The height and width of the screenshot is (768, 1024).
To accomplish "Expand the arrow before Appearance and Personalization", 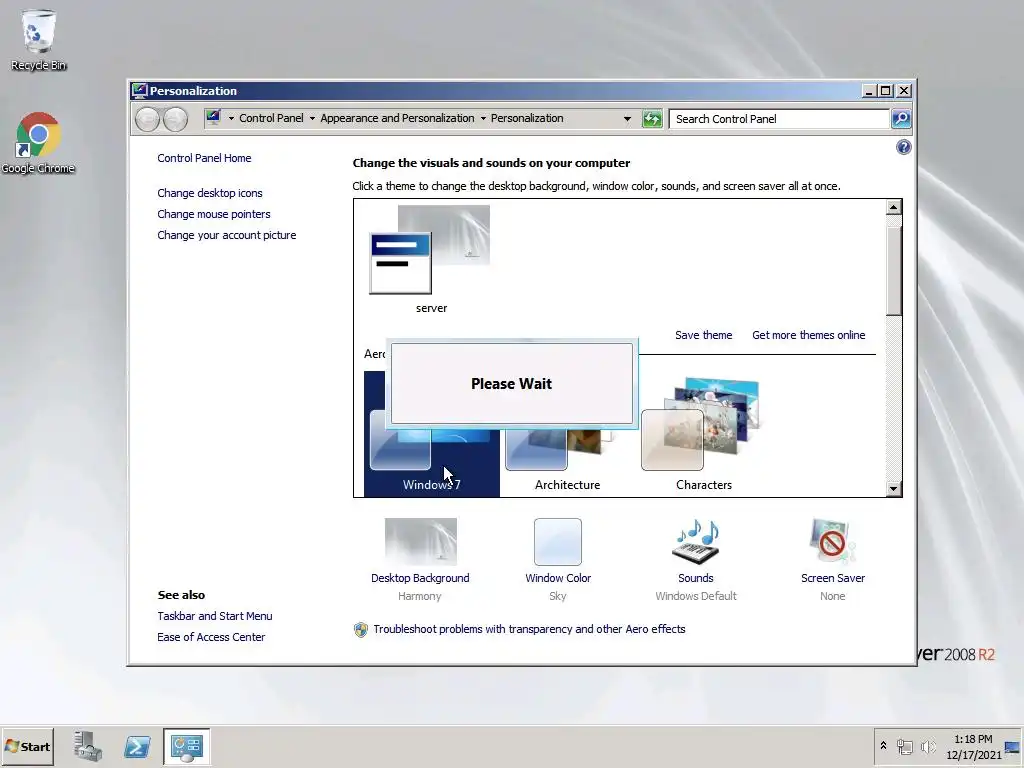I will tap(312, 118).
